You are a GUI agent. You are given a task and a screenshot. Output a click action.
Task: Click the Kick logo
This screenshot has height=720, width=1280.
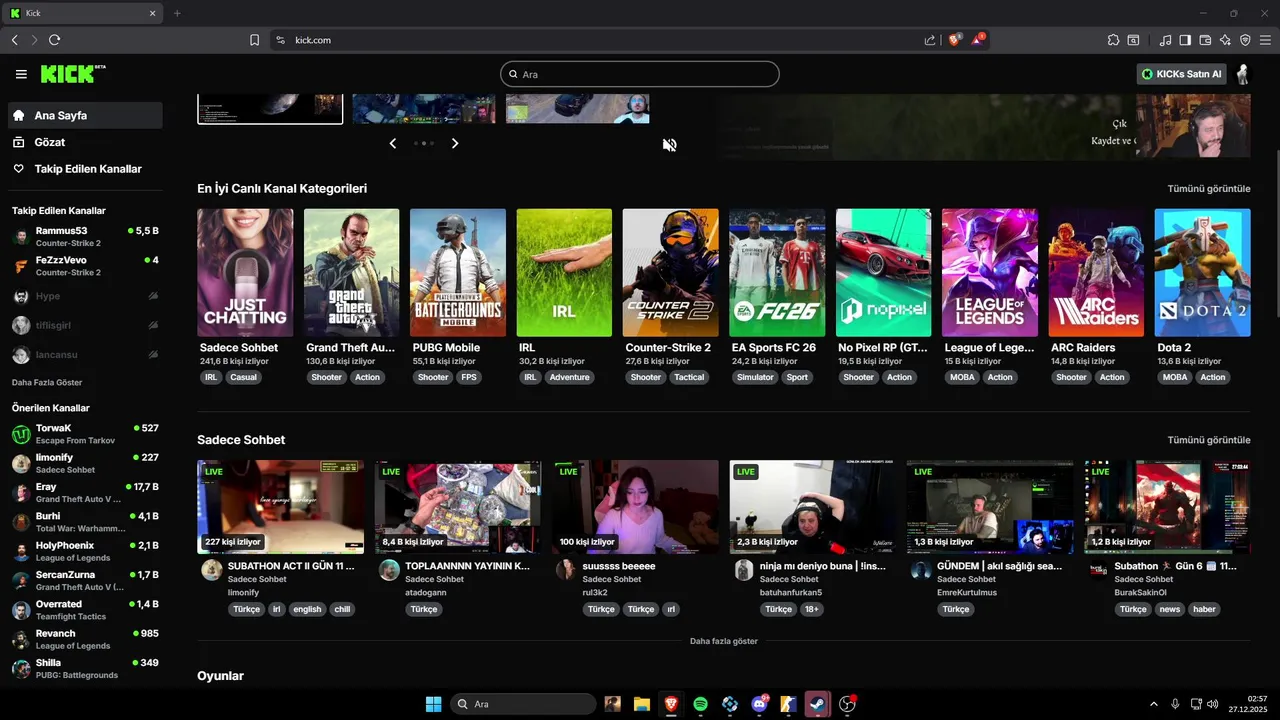pyautogui.click(x=72, y=74)
